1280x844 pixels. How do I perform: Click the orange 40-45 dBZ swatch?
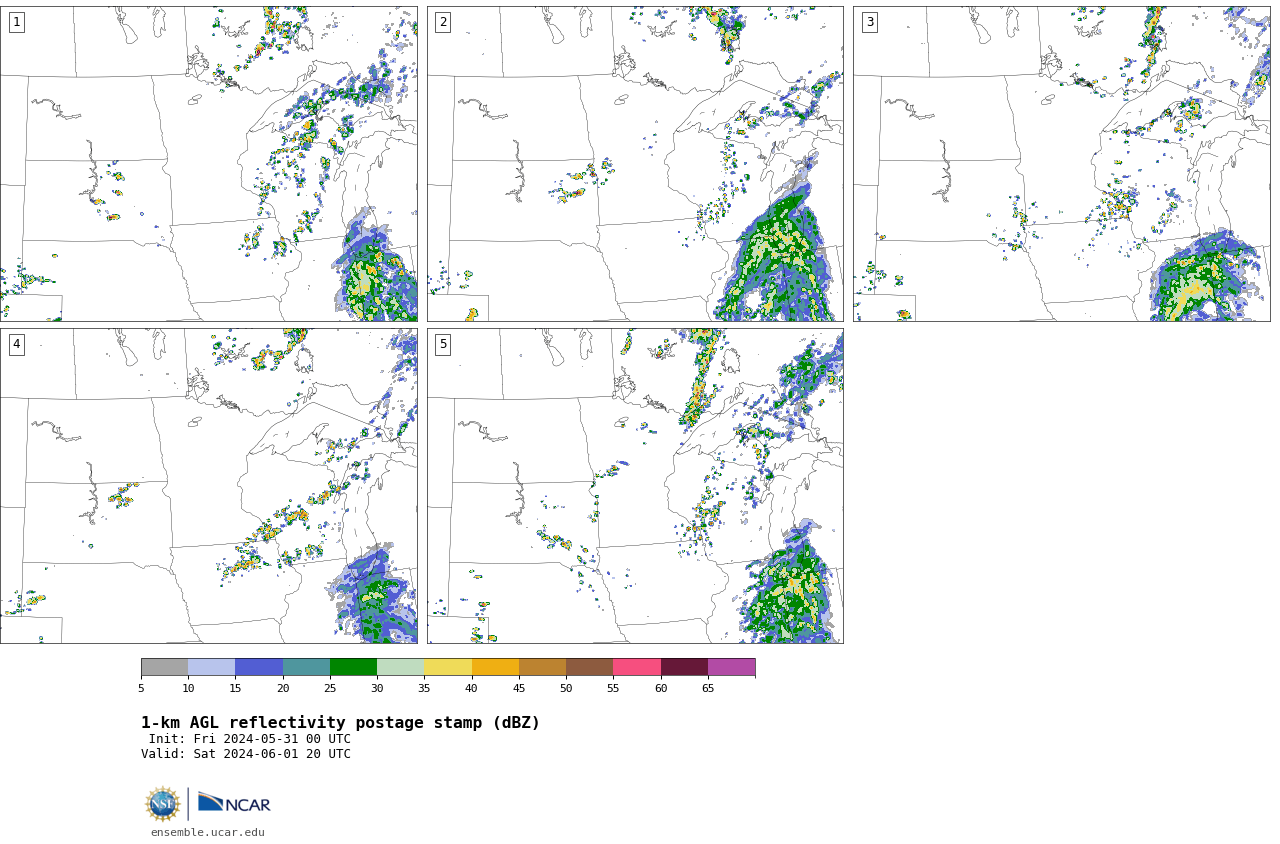point(495,667)
